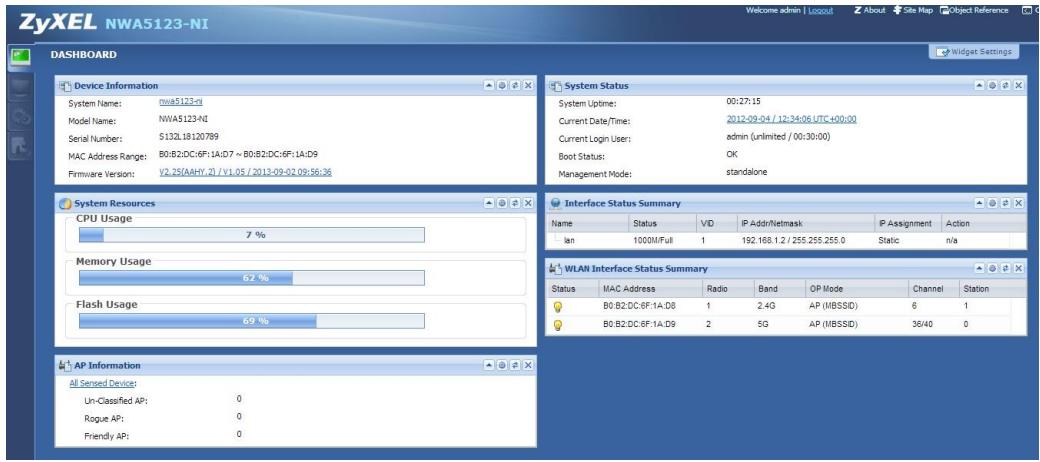This screenshot has width=1040, height=462.
Task: Open the About menu item
Action: [x=870, y=11]
